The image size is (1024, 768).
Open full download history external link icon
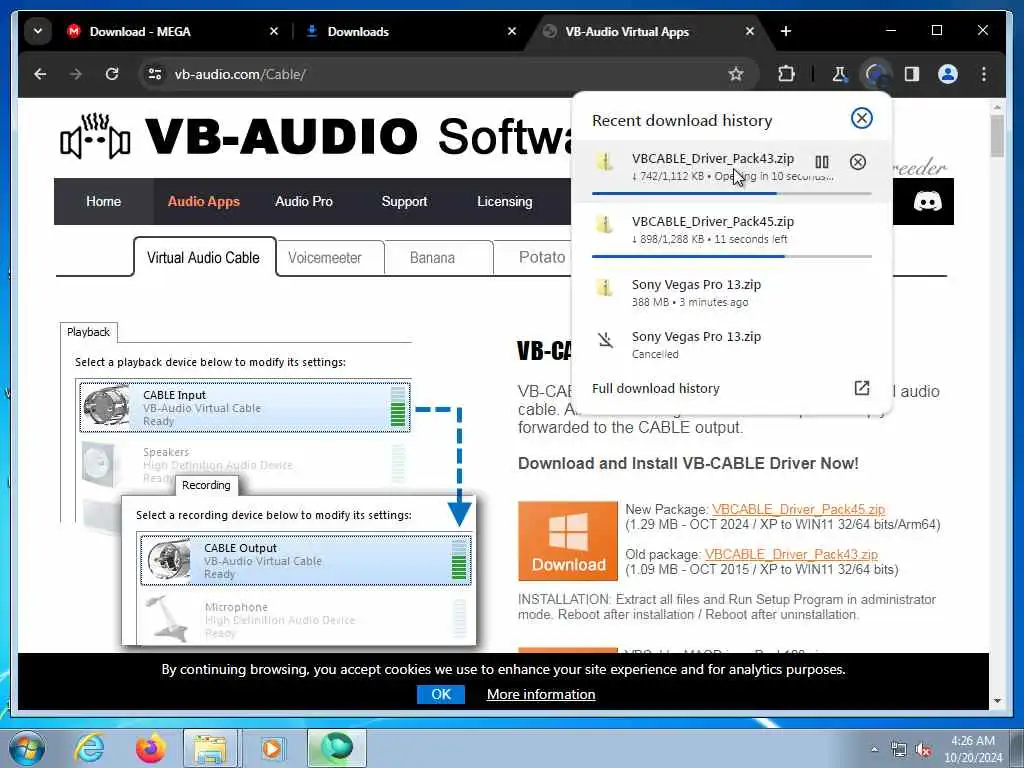(861, 388)
